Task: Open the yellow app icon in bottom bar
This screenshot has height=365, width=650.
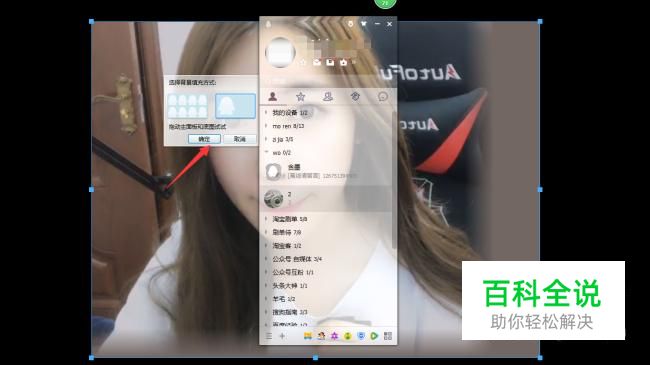Action: (x=308, y=336)
